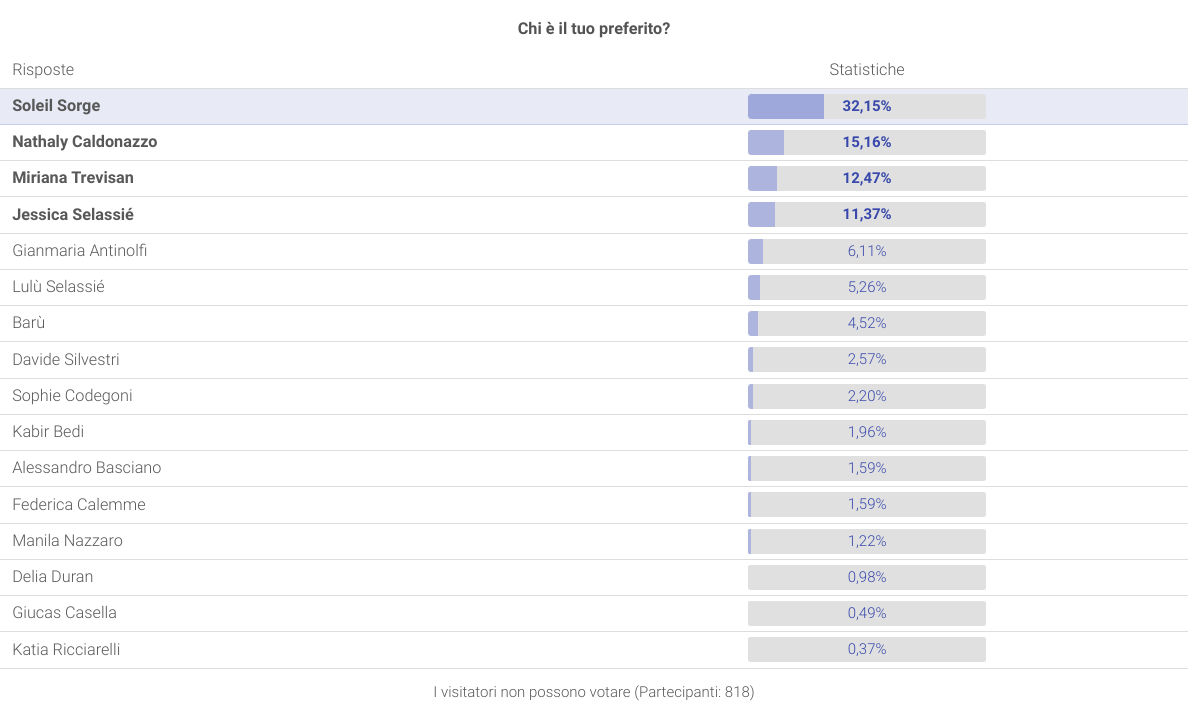Click the Sophie Codegoni entry
The width and height of the screenshot is (1194, 712).
point(72,395)
